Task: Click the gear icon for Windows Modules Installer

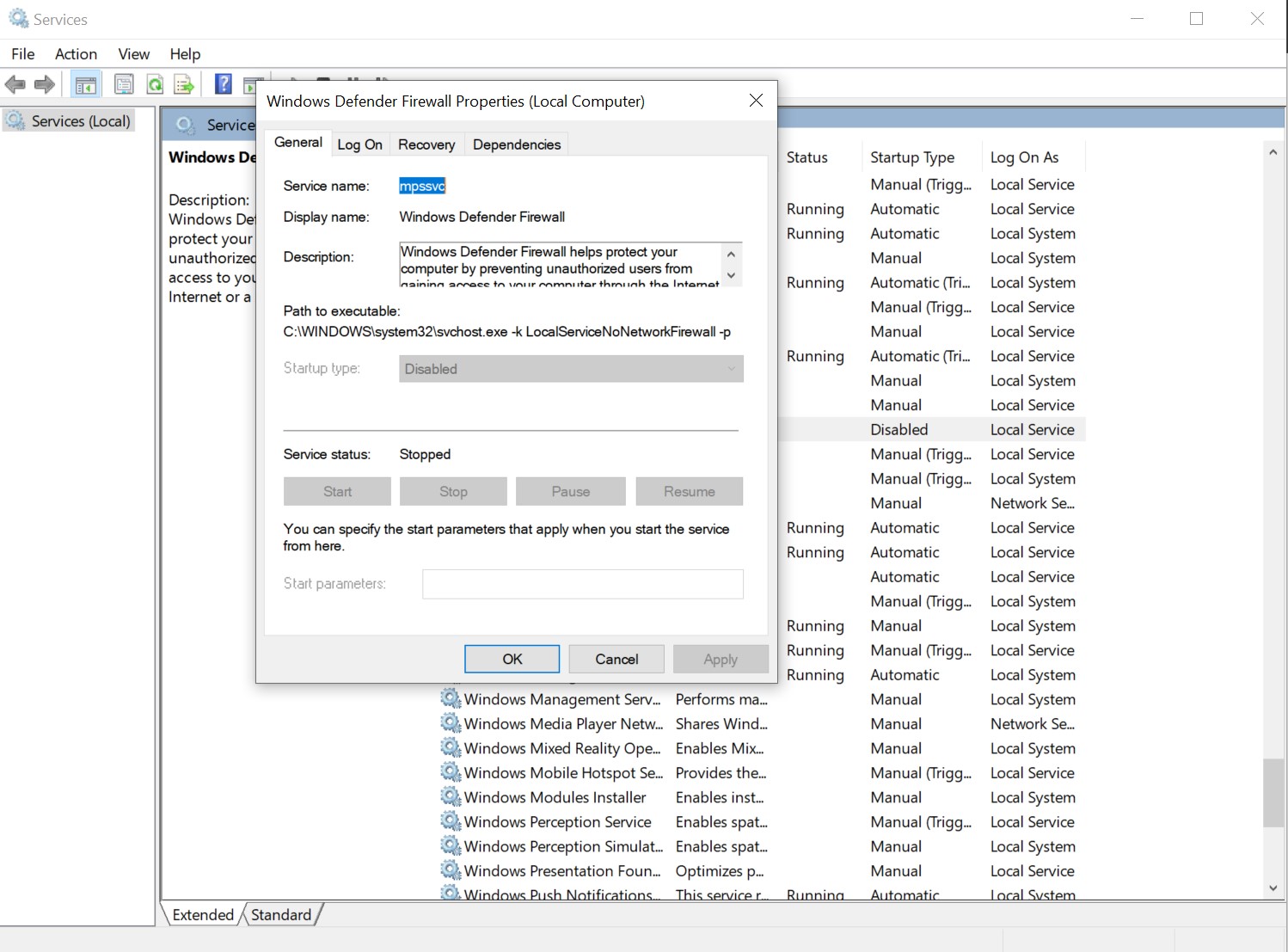Action: [451, 796]
